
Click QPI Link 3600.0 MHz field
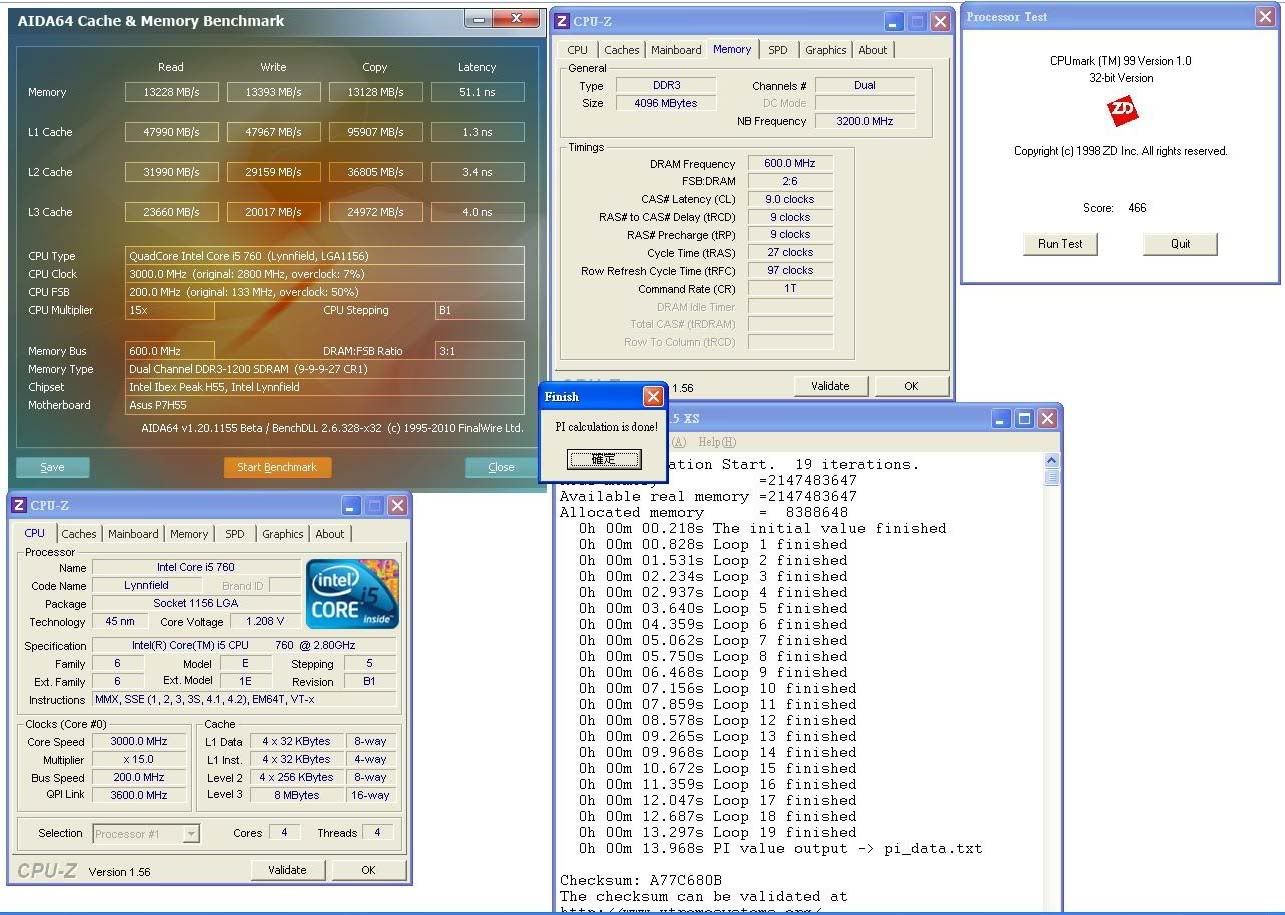pyautogui.click(x=139, y=795)
